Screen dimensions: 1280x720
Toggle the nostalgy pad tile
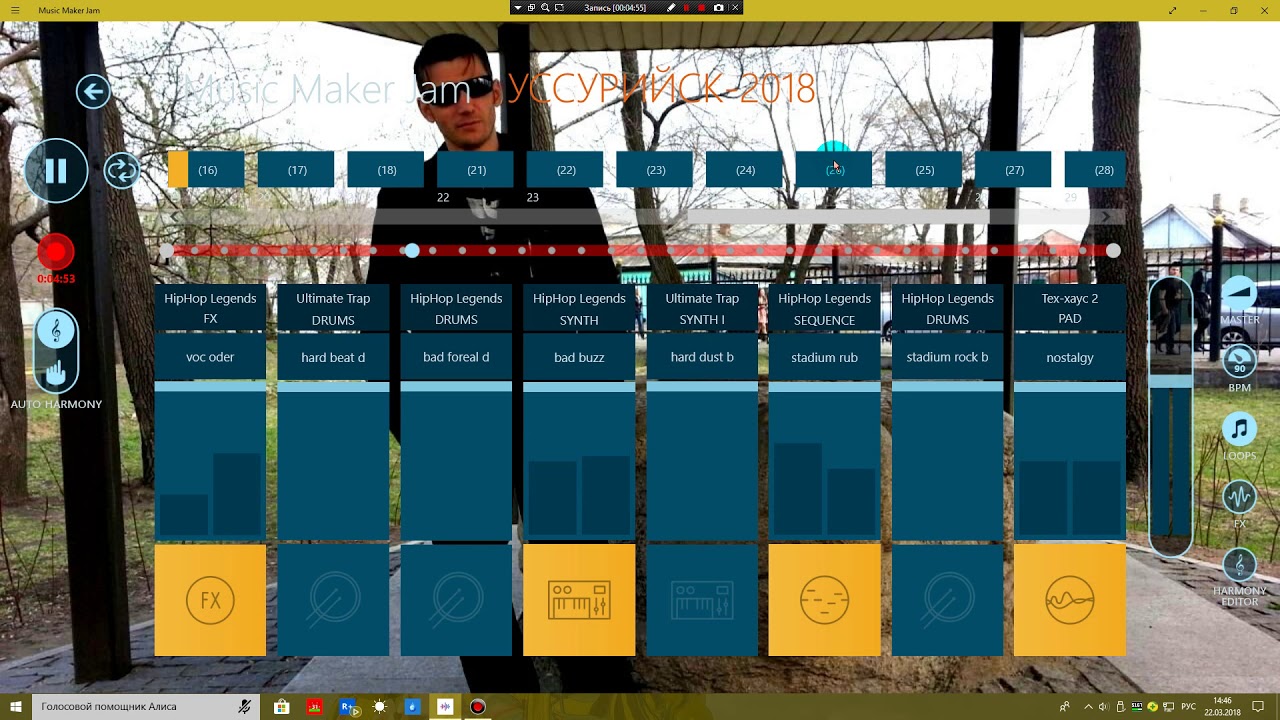pos(1070,600)
